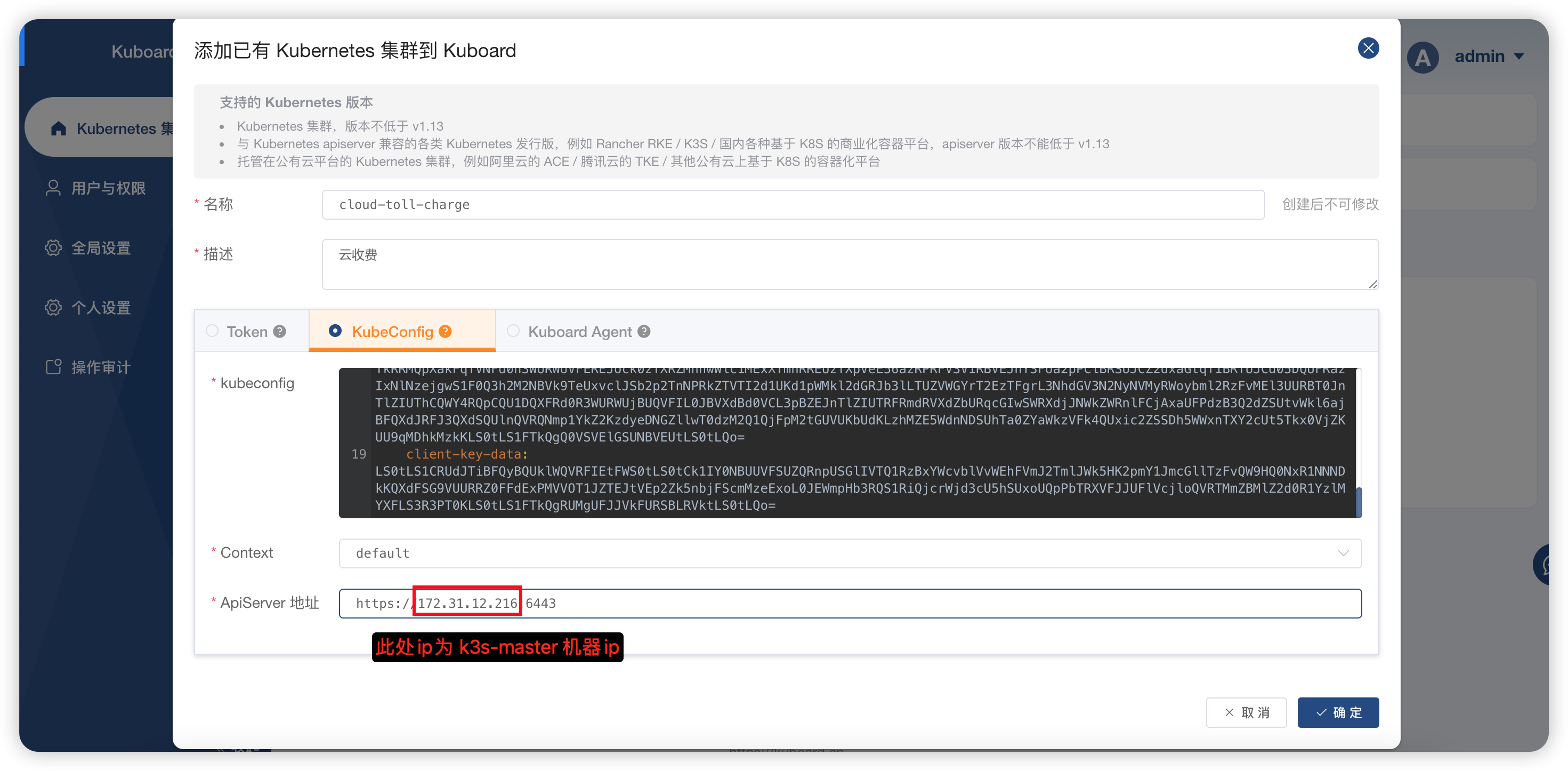
Task: Close the add cluster dialog
Action: click(1368, 48)
